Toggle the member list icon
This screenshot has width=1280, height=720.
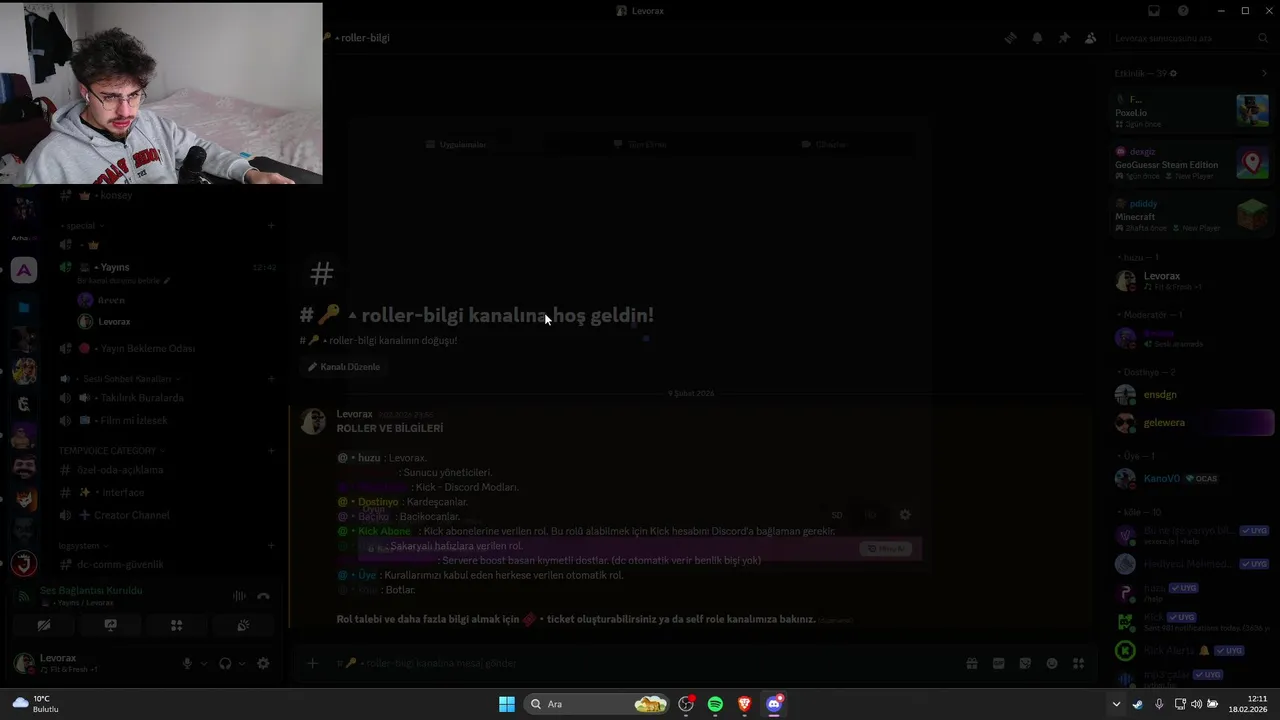tap(1090, 38)
